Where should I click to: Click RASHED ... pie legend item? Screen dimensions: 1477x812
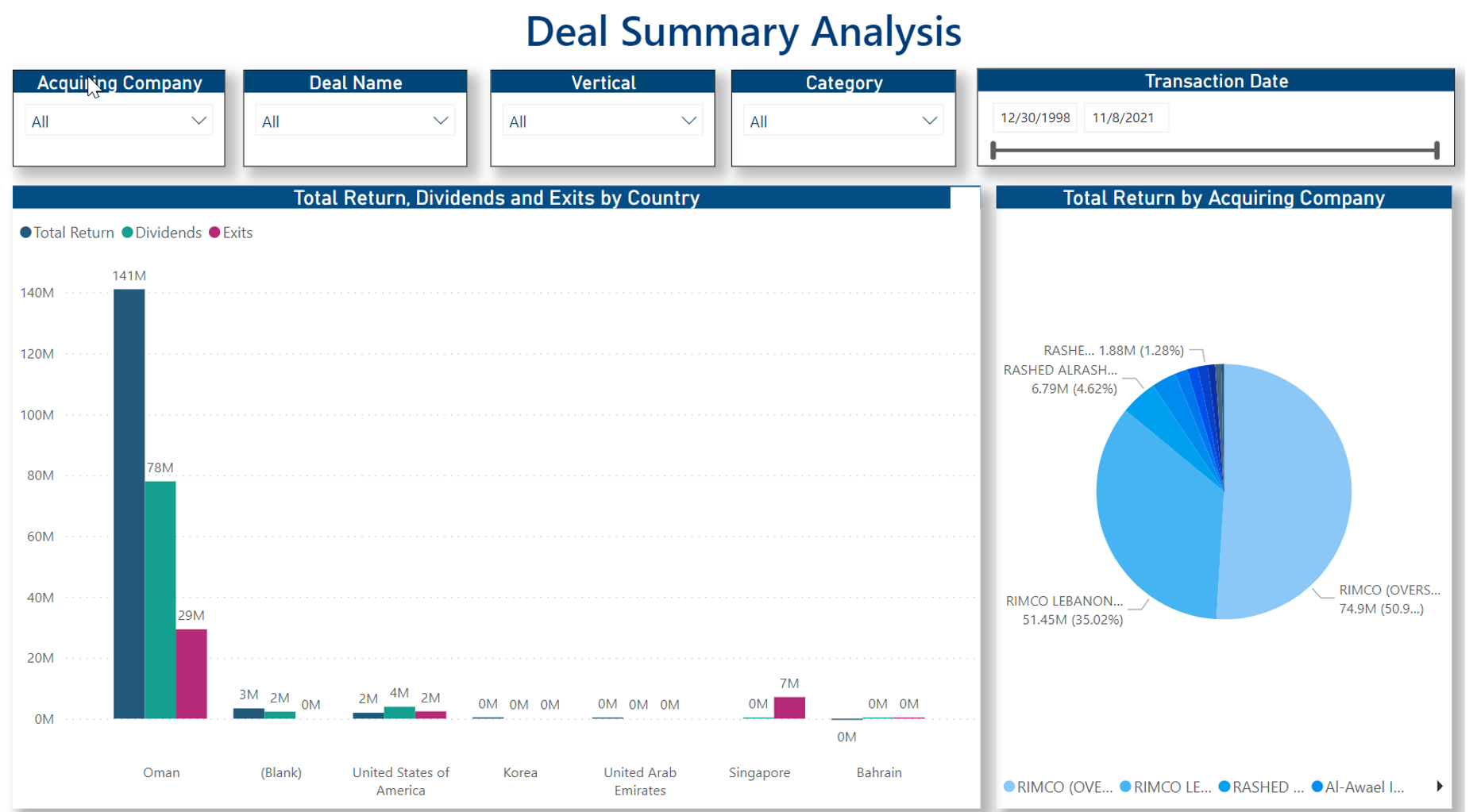1261,787
